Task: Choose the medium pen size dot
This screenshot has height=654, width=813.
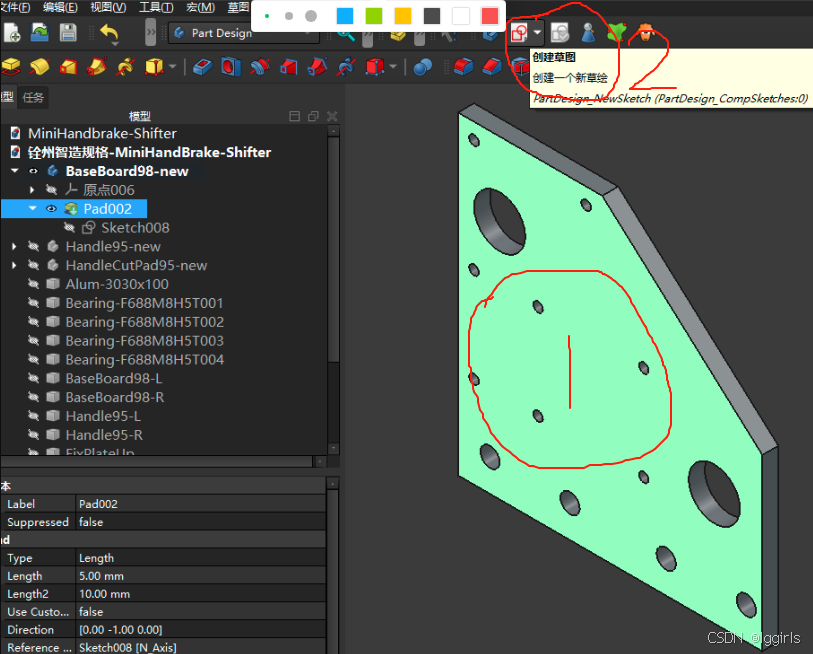Action: point(289,16)
